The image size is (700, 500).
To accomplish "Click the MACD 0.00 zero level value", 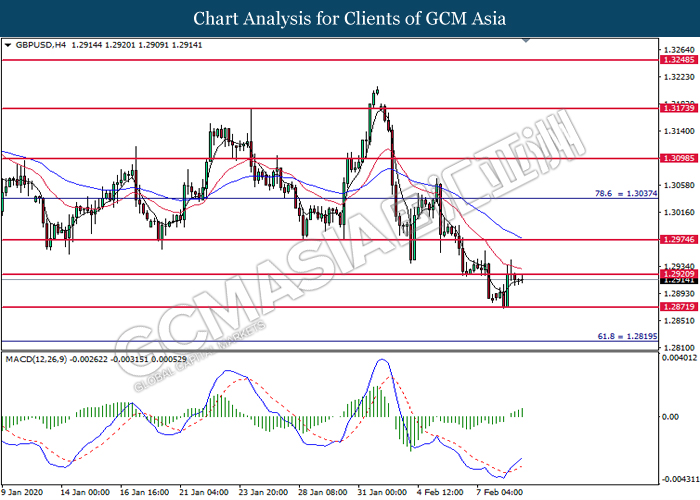I will [671, 417].
